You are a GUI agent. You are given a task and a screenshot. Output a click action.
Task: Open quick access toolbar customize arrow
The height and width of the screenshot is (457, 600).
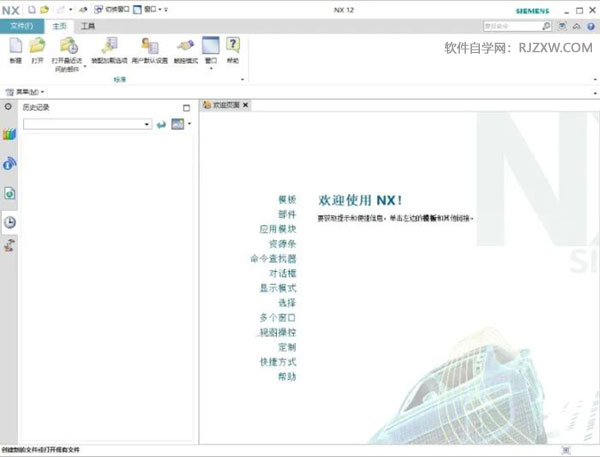(x=166, y=10)
